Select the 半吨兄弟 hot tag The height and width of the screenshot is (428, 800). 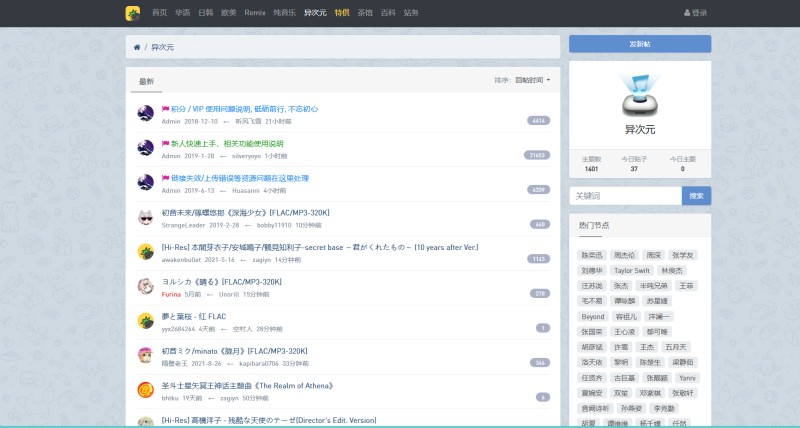click(x=654, y=286)
